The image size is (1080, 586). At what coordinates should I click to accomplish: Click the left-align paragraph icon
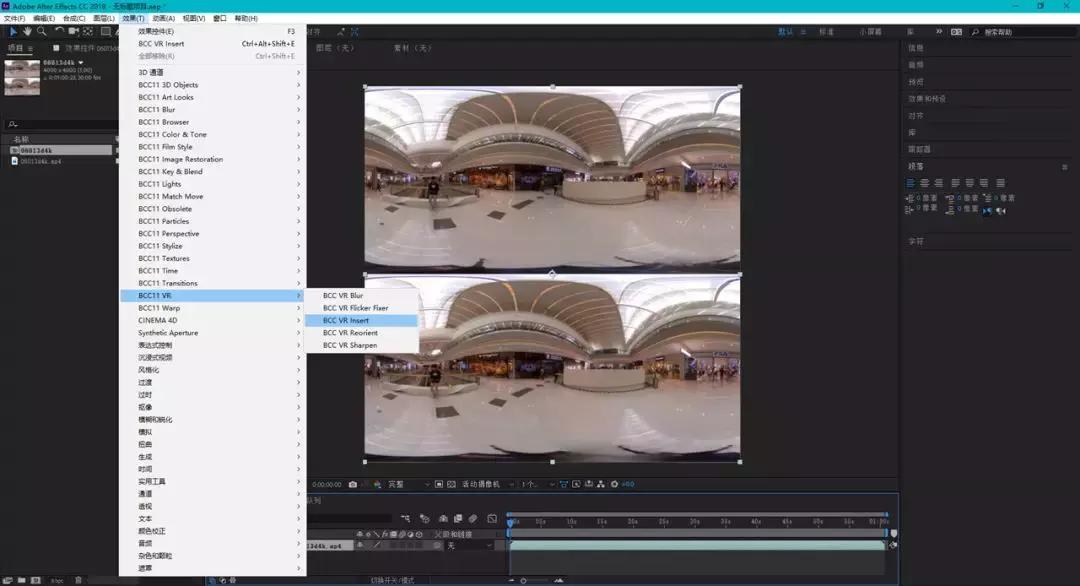coord(911,183)
